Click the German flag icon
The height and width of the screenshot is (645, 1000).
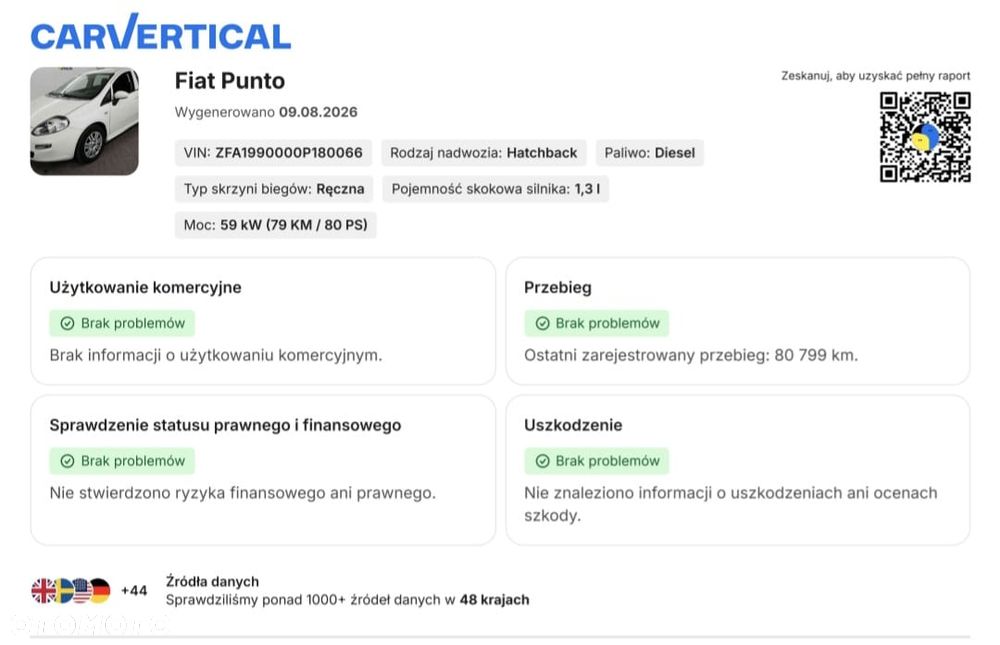[x=100, y=591]
